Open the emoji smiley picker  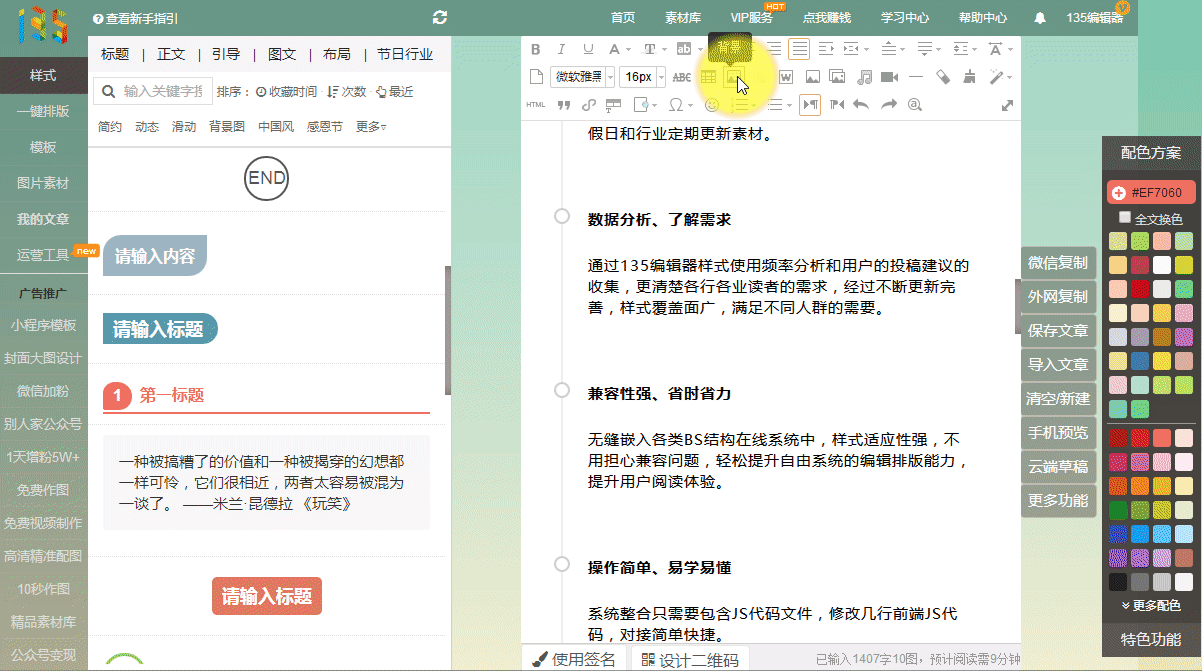point(712,105)
